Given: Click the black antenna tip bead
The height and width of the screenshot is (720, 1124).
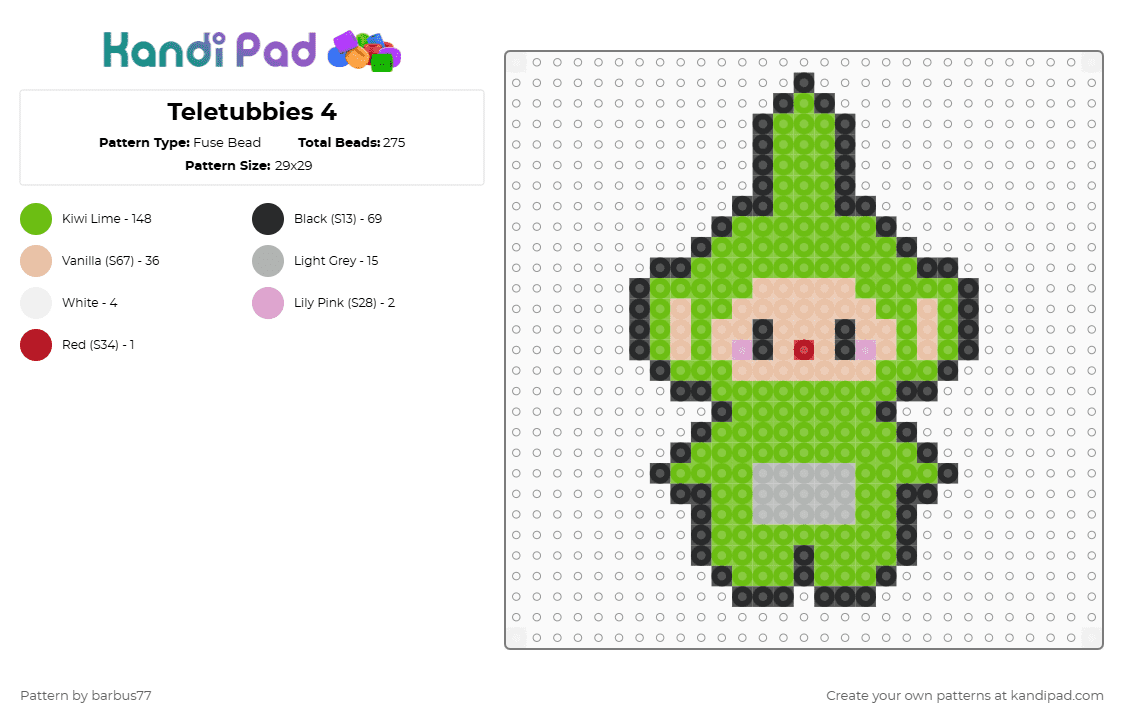Looking at the screenshot, I should coord(804,82).
